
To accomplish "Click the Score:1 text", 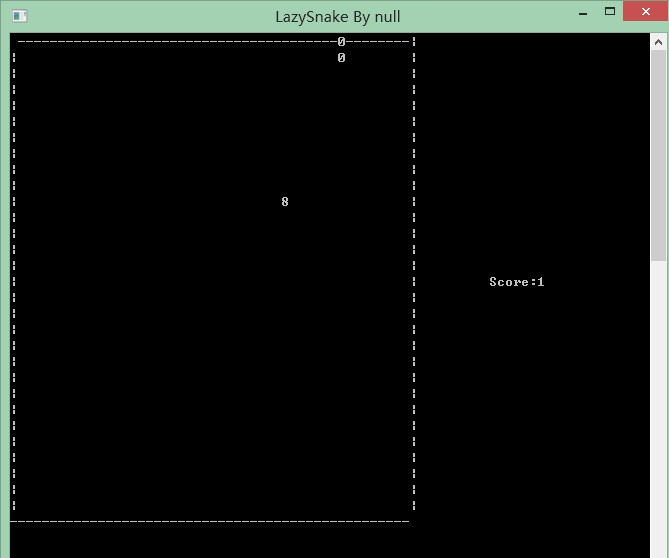I will pos(517,282).
